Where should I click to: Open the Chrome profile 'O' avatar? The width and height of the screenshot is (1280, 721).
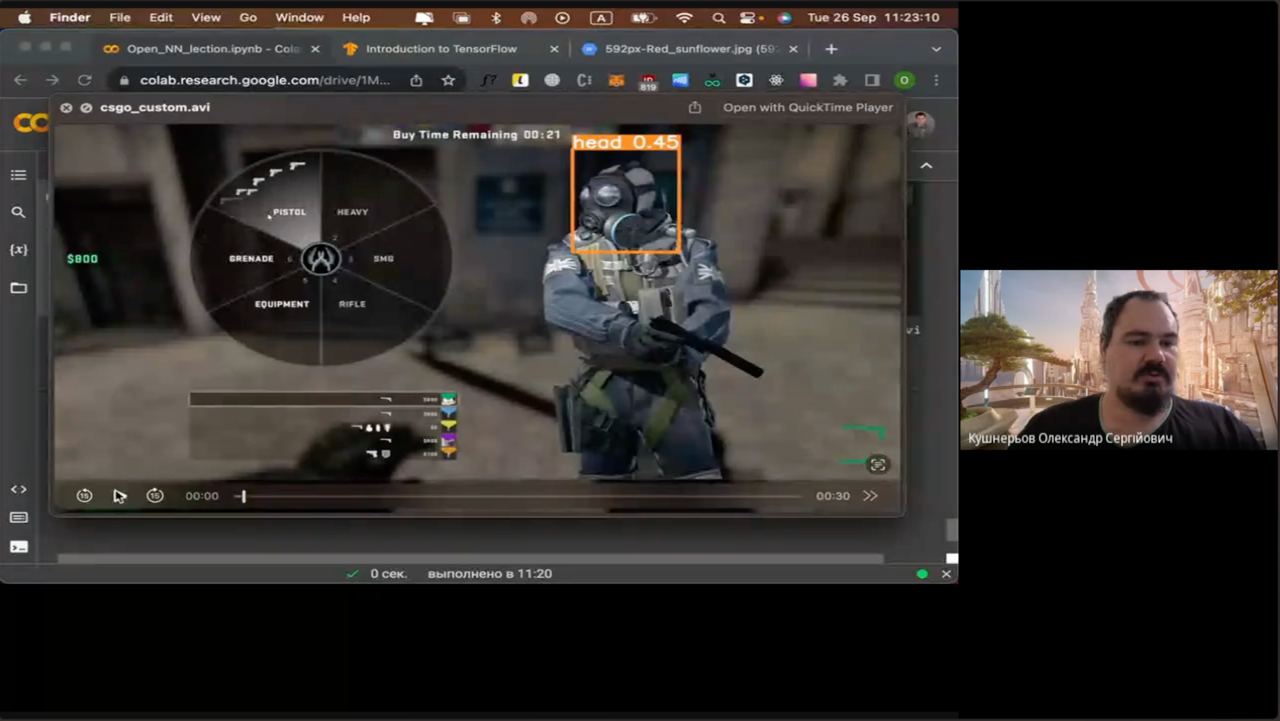[x=904, y=80]
